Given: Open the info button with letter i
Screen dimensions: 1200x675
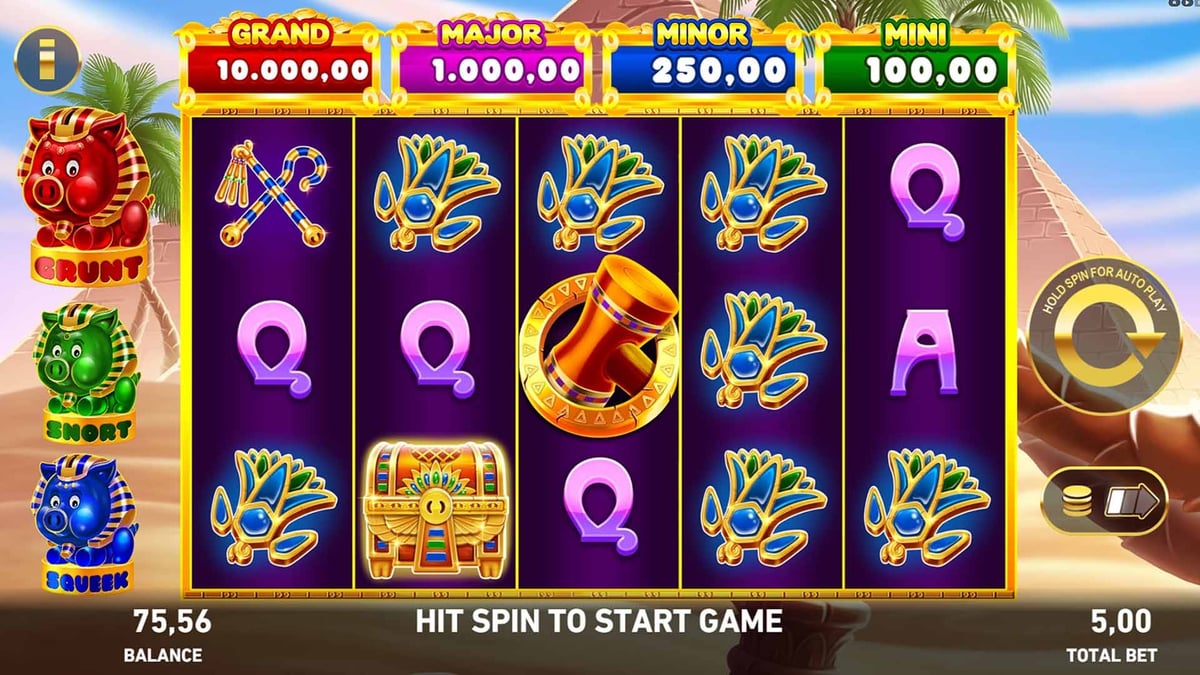Looking at the screenshot, I should click(x=46, y=61).
